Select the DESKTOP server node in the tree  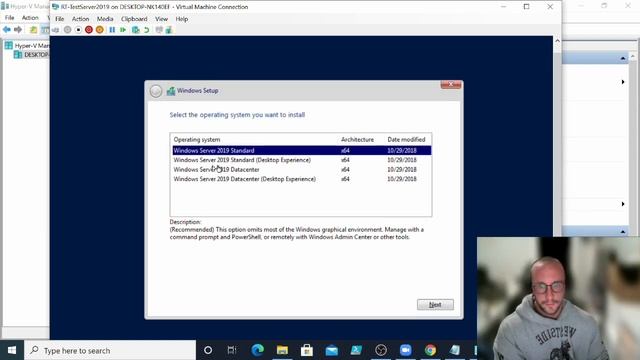[32, 55]
